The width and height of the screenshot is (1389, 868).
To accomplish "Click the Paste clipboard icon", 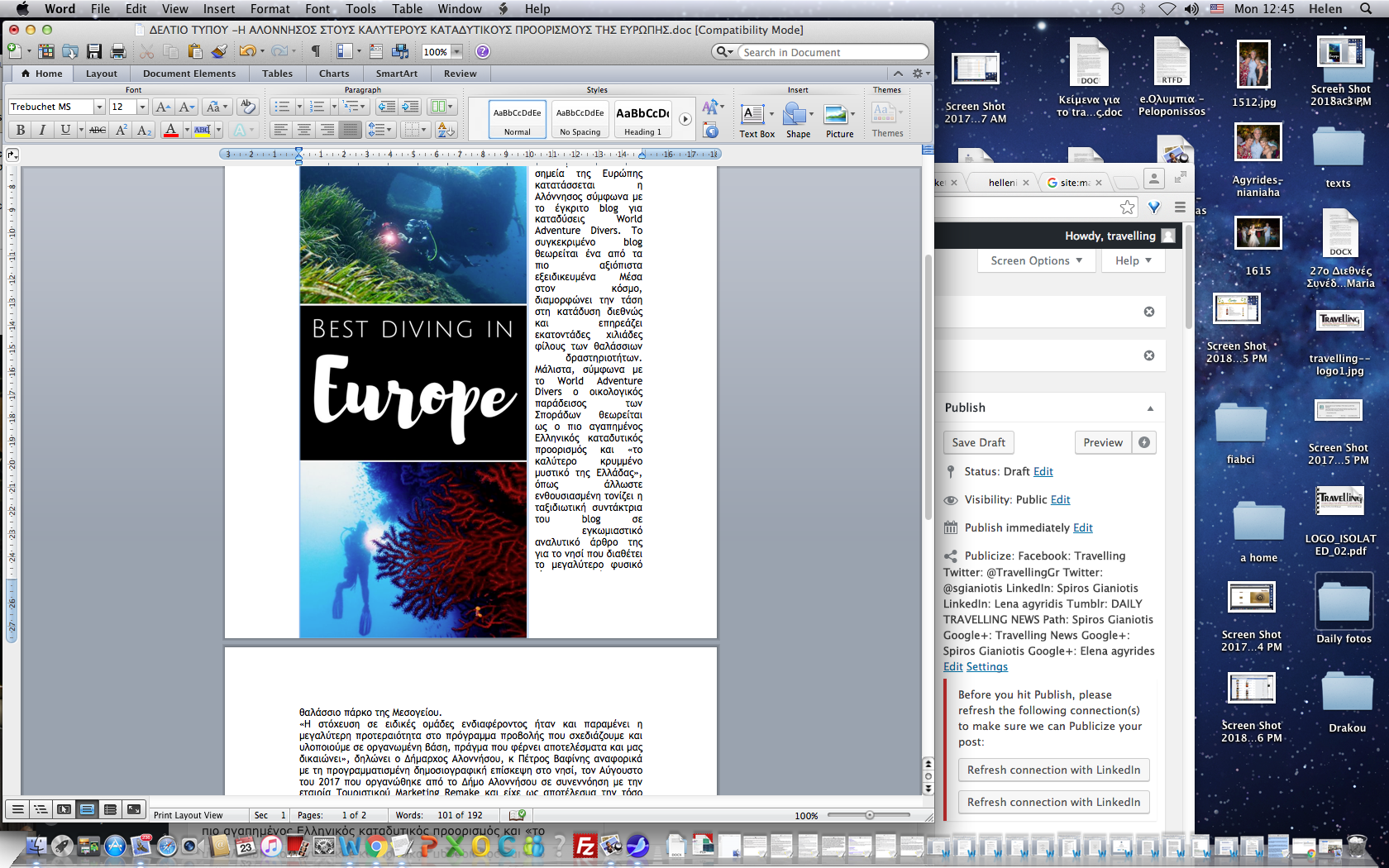I will [x=195, y=51].
